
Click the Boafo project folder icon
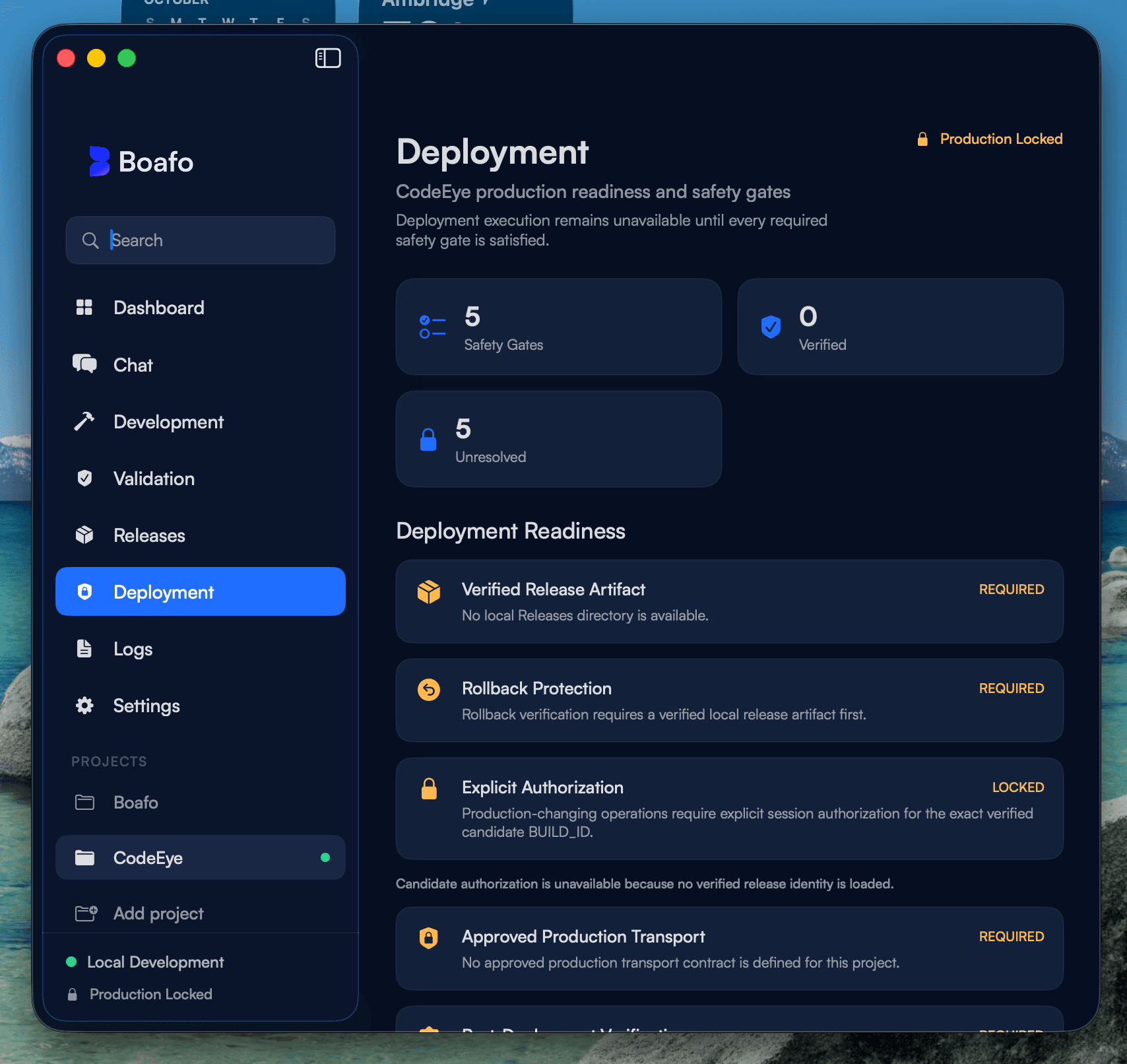pyautogui.click(x=84, y=802)
